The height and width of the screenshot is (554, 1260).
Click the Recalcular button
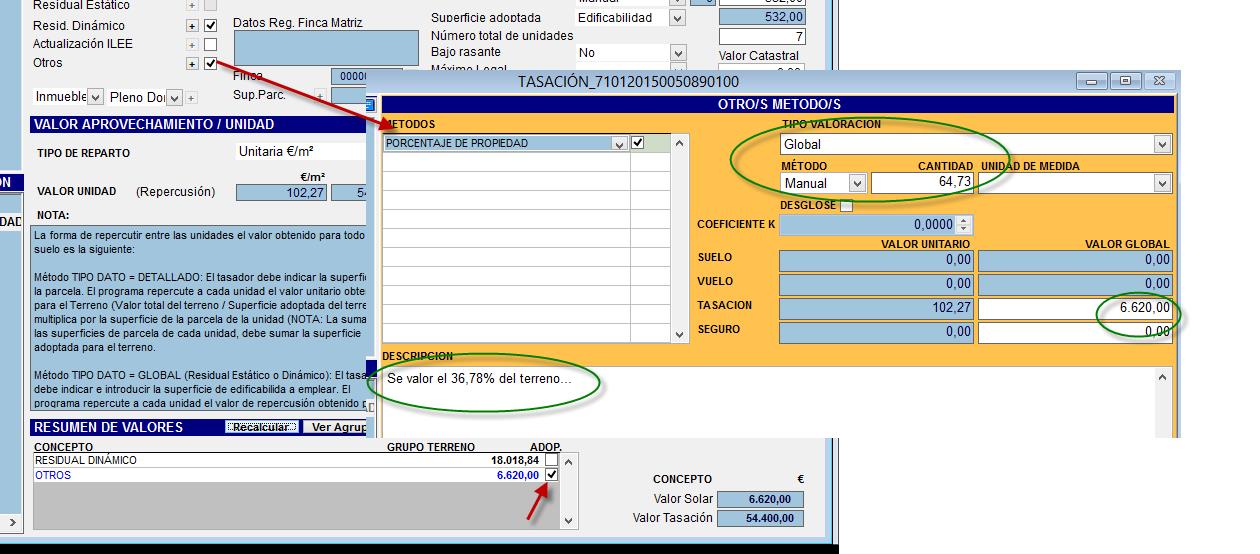point(261,427)
